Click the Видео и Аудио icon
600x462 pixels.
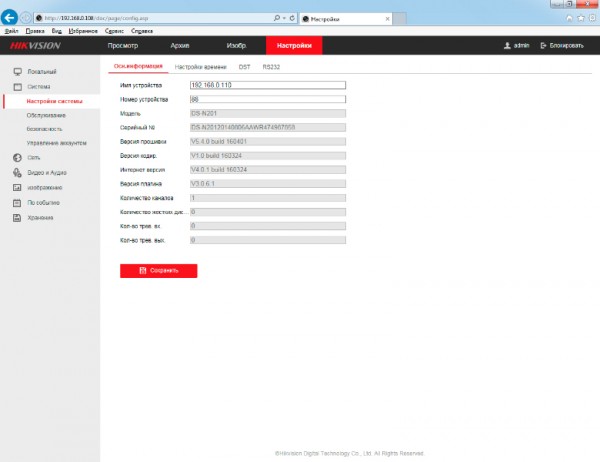[17, 173]
